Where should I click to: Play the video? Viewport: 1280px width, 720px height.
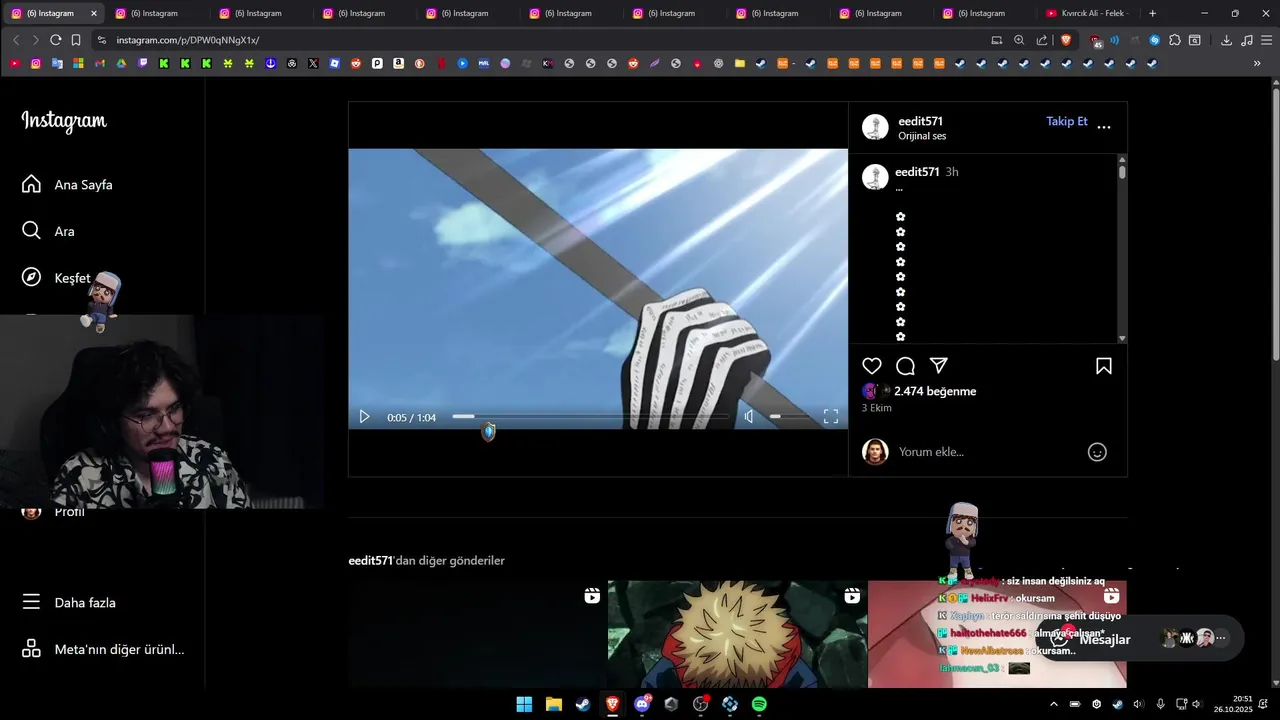tap(364, 417)
